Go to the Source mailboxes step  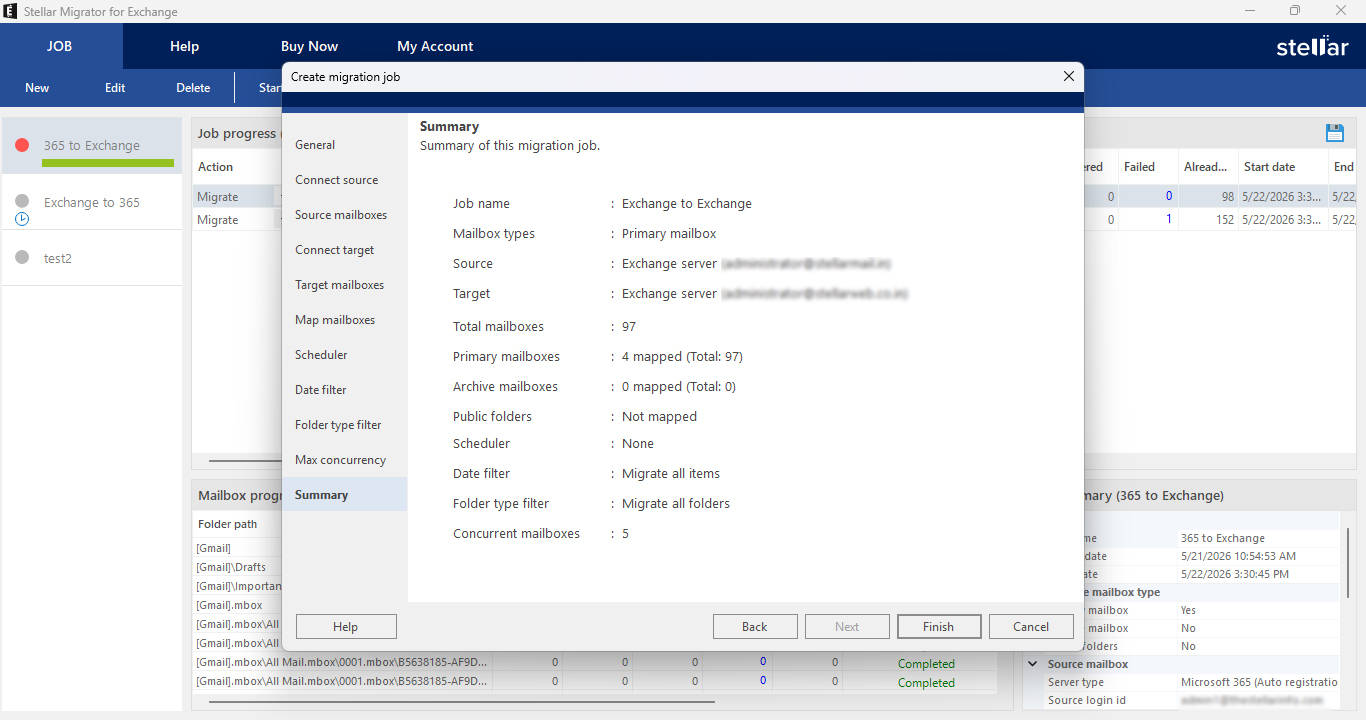click(344, 215)
